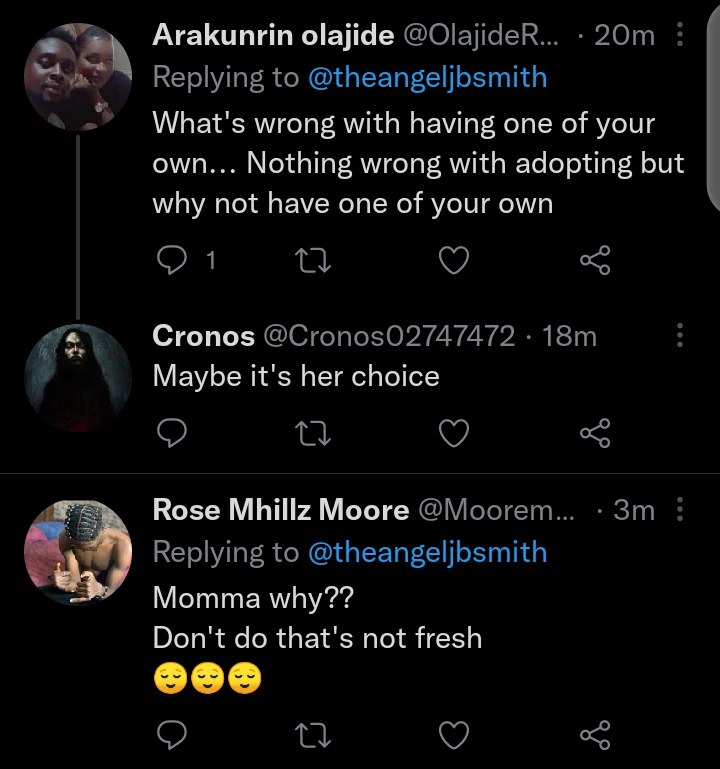
Task: Open @theangeljbsmith mention in first reply
Action: coord(427,78)
